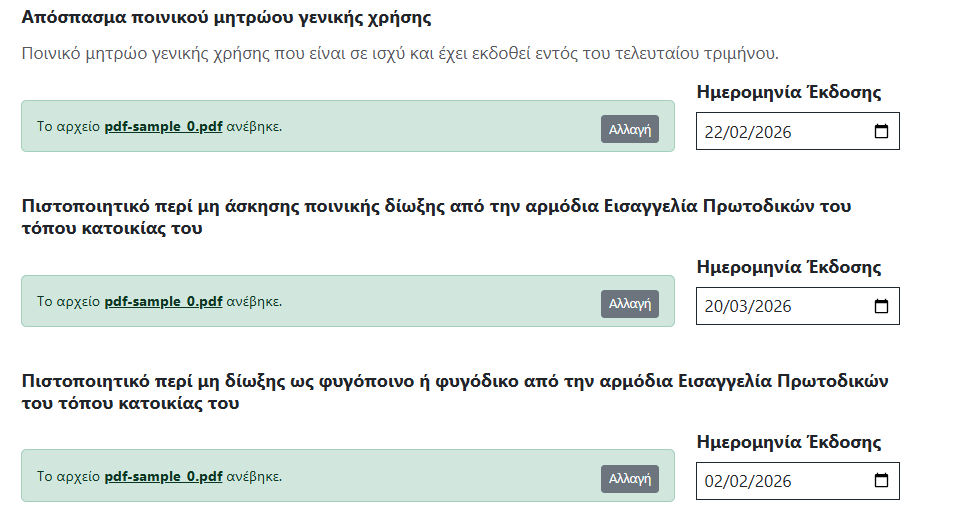Click the Ημερομηνία Έκδοσης label above 02/02/2026
Screen dimensions: 959x527
tap(788, 442)
